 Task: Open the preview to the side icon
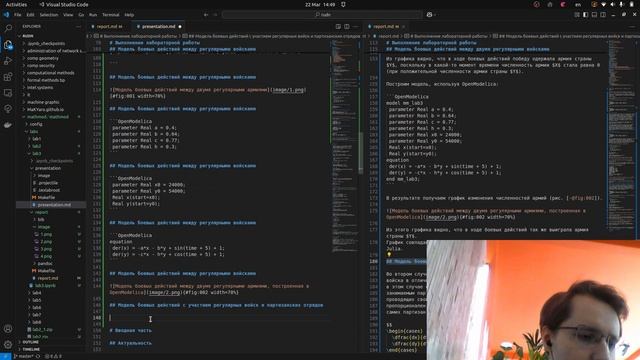pos(338,27)
